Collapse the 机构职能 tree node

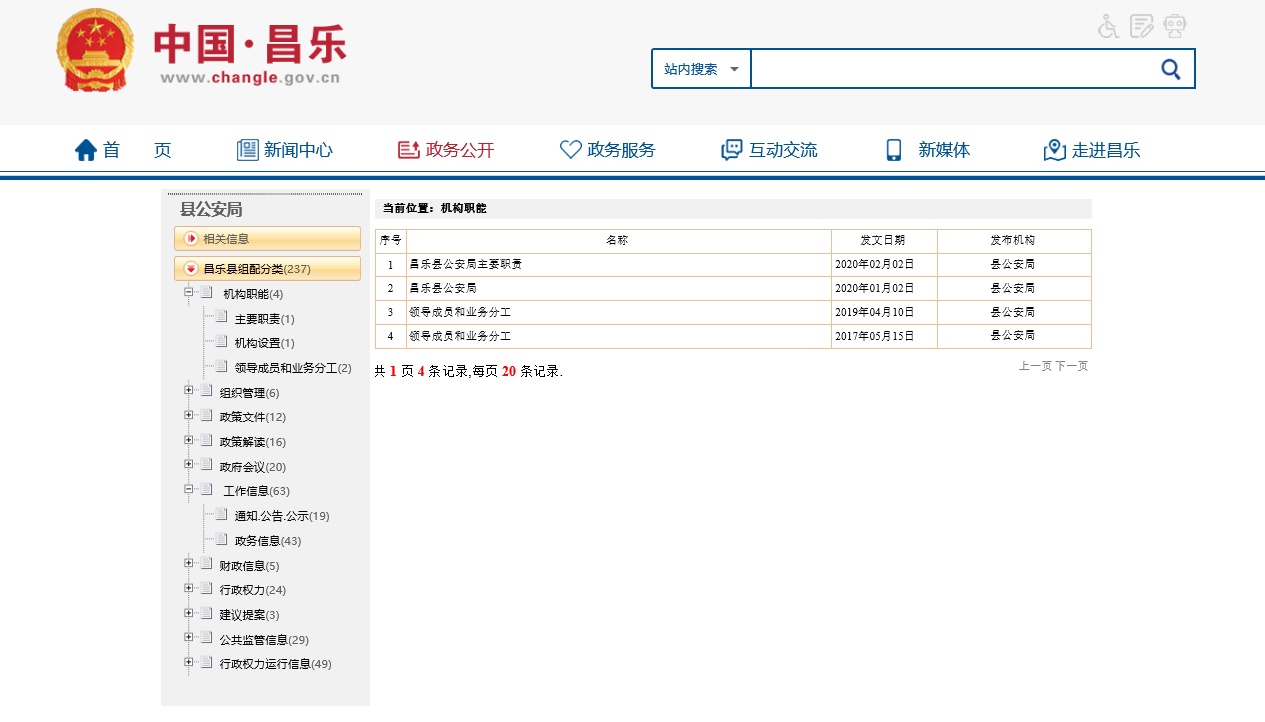tap(188, 293)
